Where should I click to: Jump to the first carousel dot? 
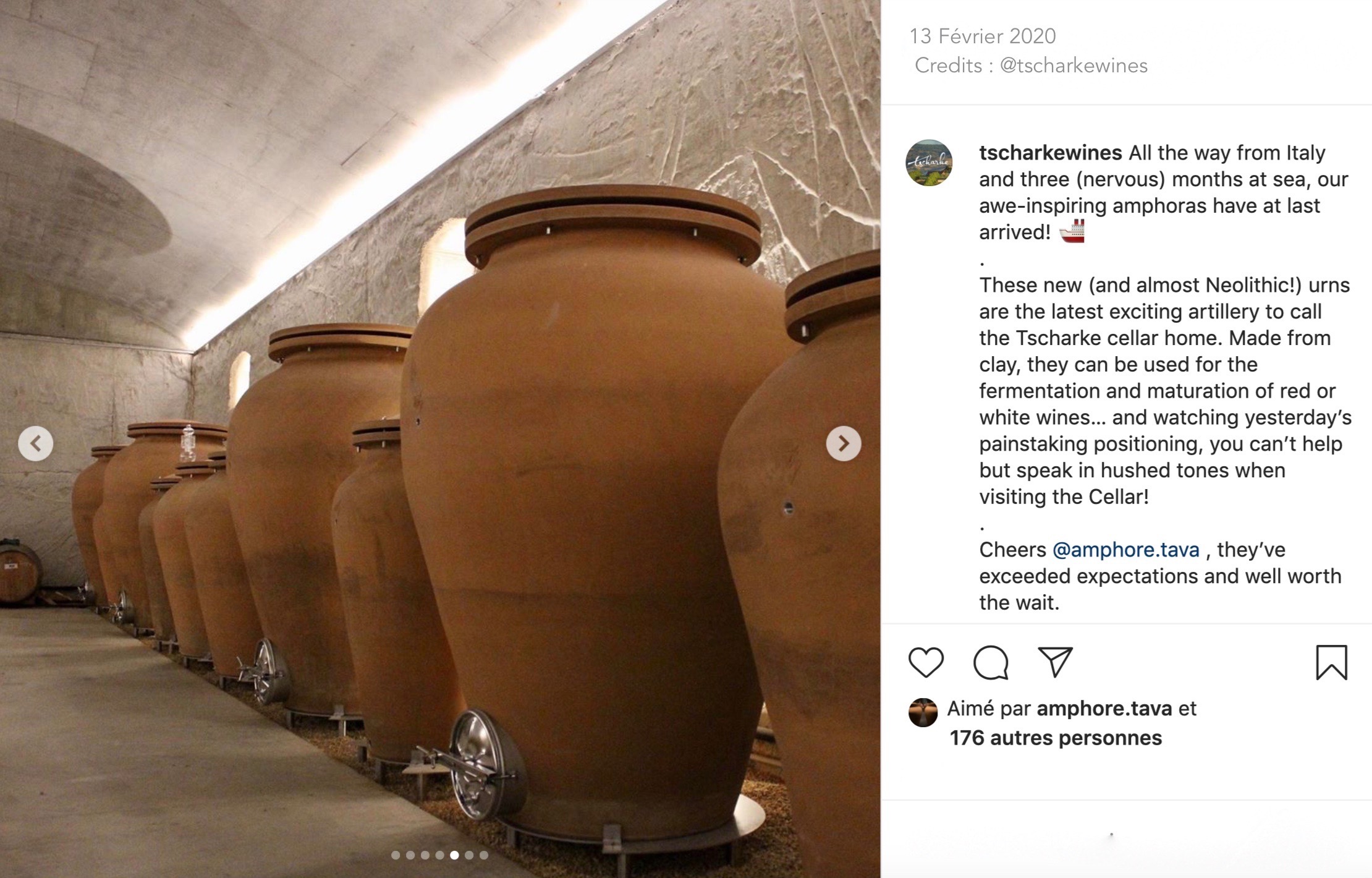click(396, 855)
